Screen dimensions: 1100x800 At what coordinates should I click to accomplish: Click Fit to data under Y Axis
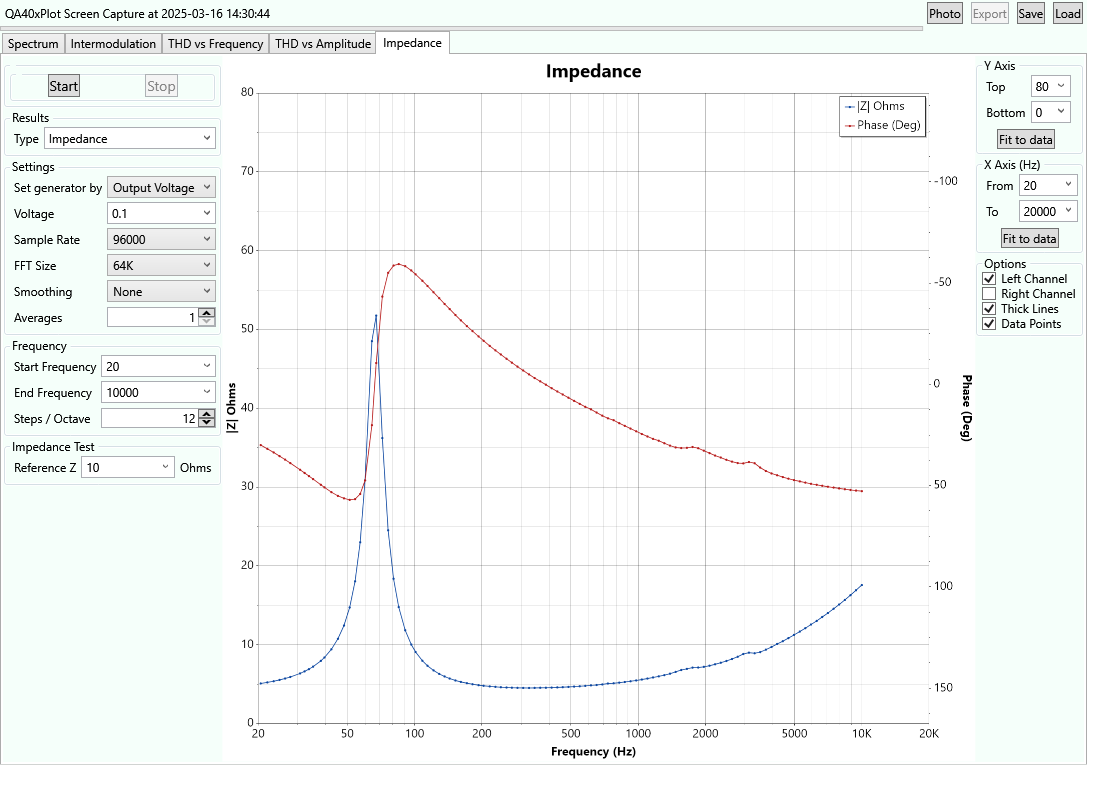(x=1026, y=140)
